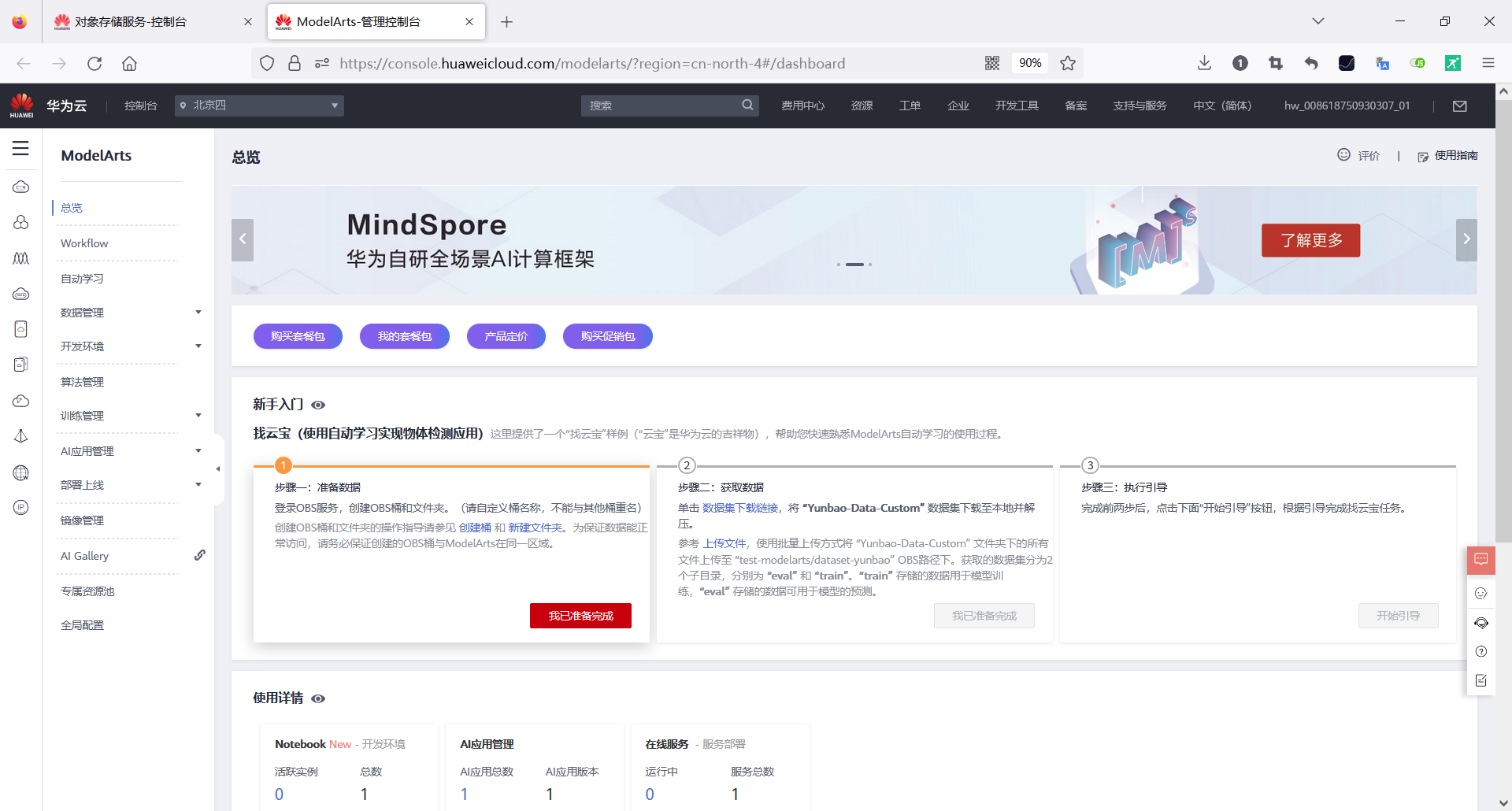Expand the 数据管理 sidebar menu
This screenshot has width=1512, height=811.
[x=198, y=313]
